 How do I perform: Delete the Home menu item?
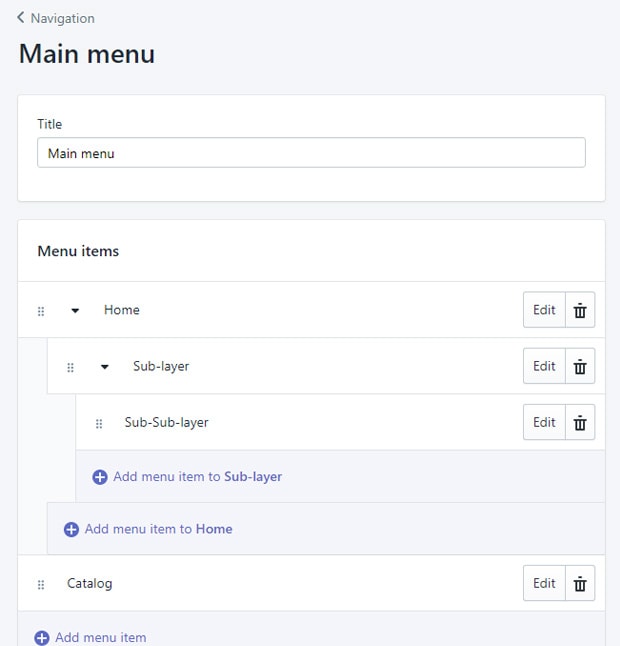point(580,310)
